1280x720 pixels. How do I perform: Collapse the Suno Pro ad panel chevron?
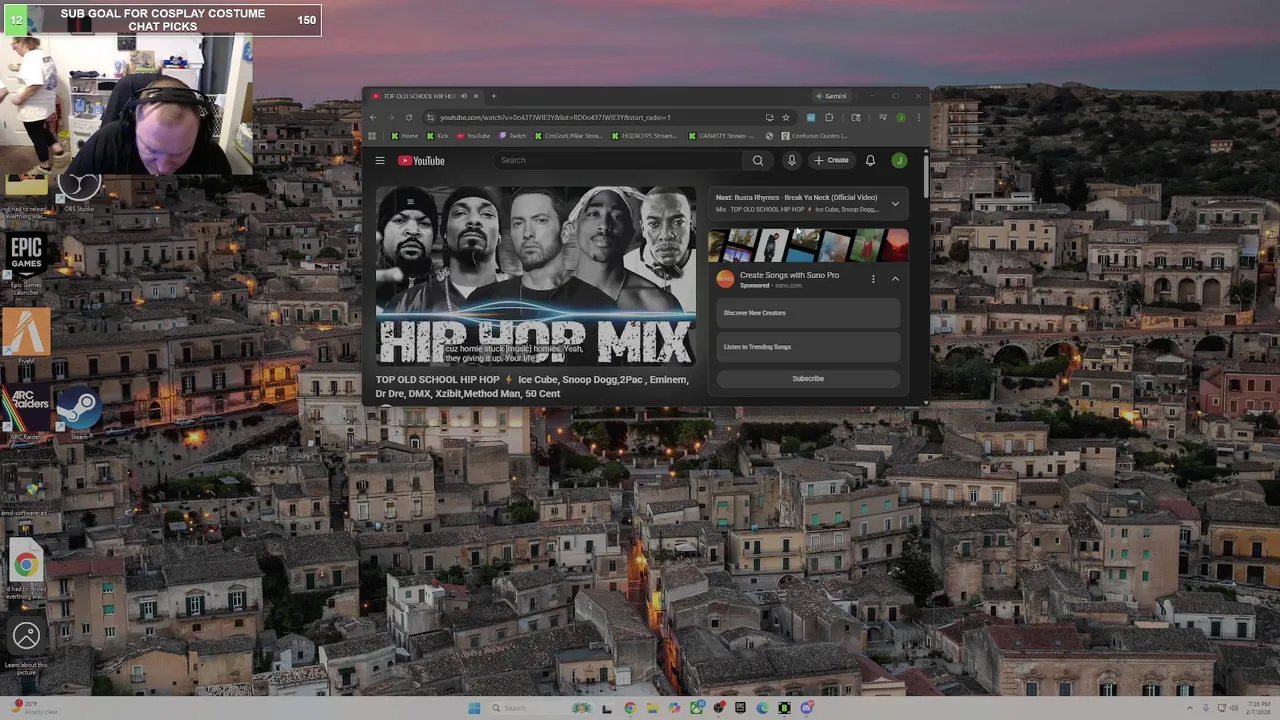tap(895, 279)
